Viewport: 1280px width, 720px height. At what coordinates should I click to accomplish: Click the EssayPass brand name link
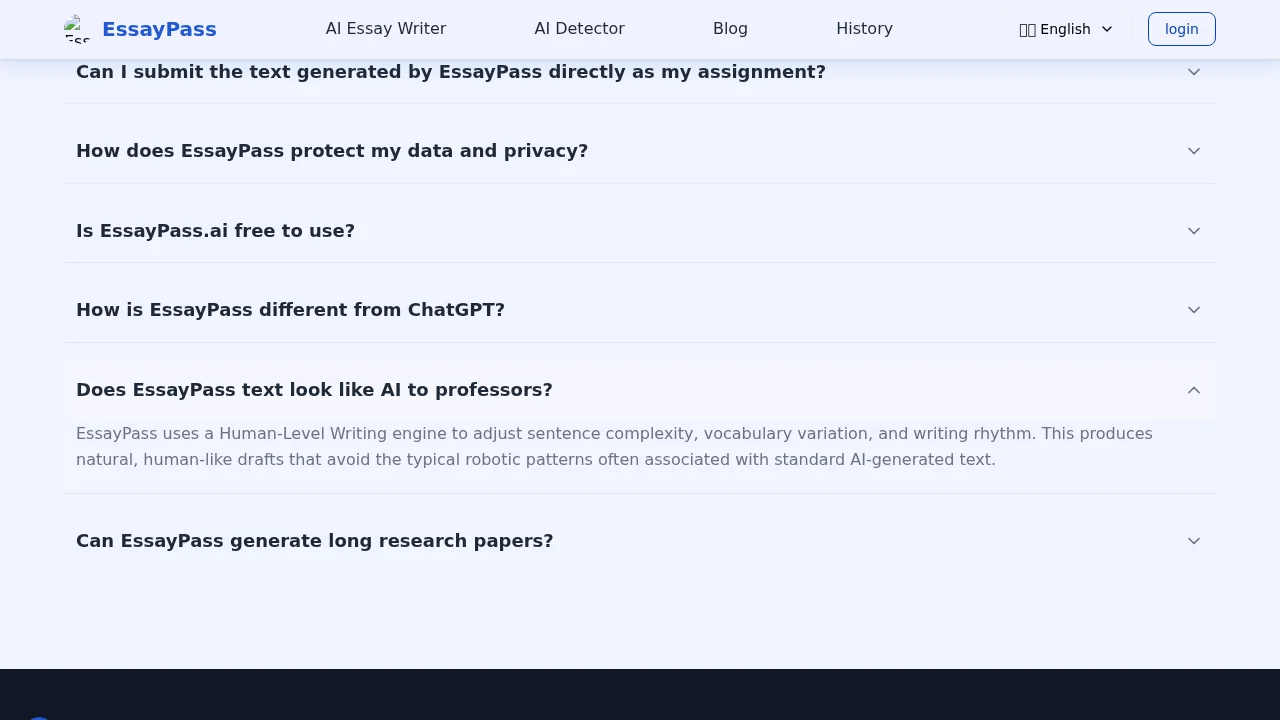coord(159,29)
